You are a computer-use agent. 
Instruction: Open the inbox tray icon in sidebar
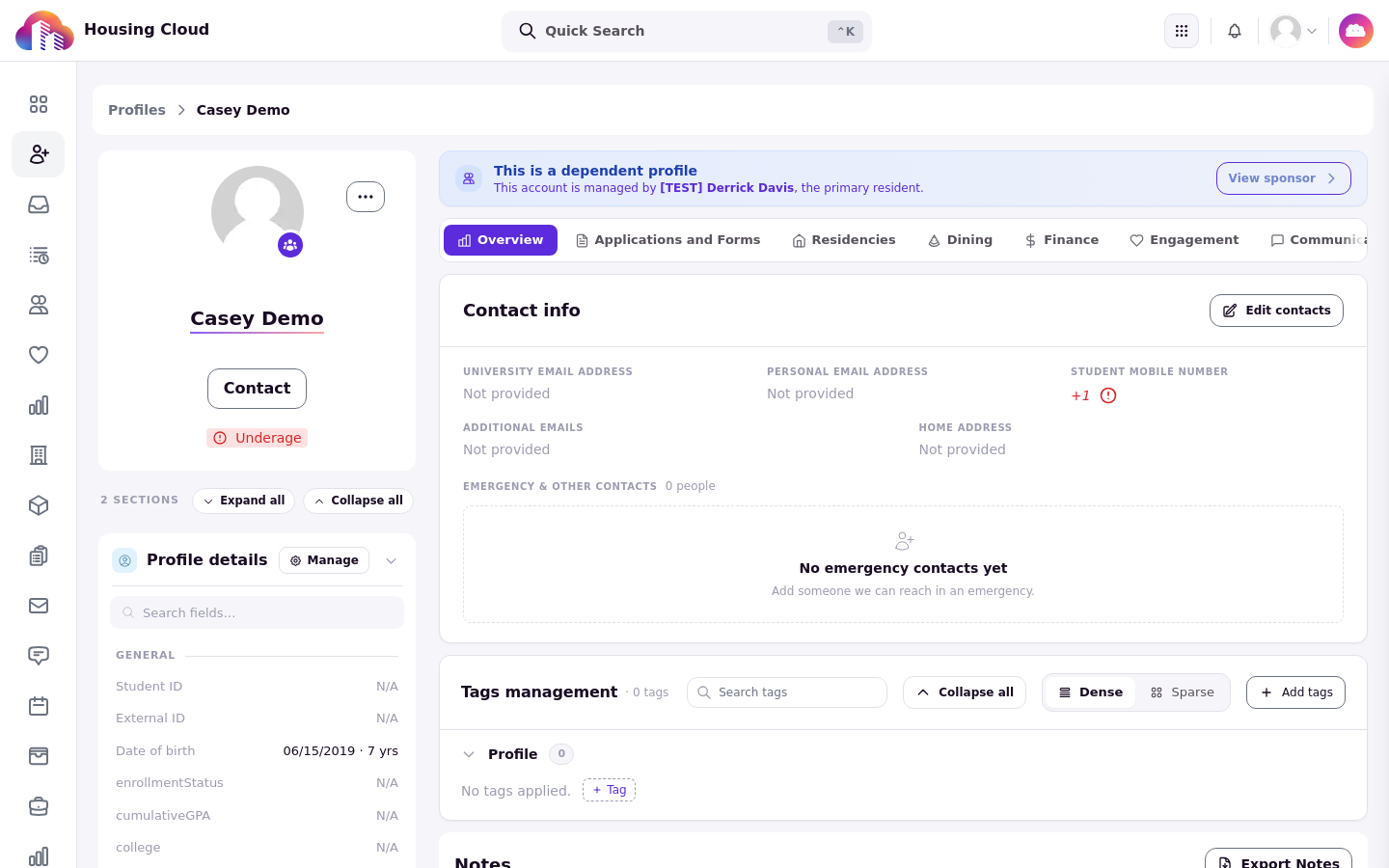point(39,204)
